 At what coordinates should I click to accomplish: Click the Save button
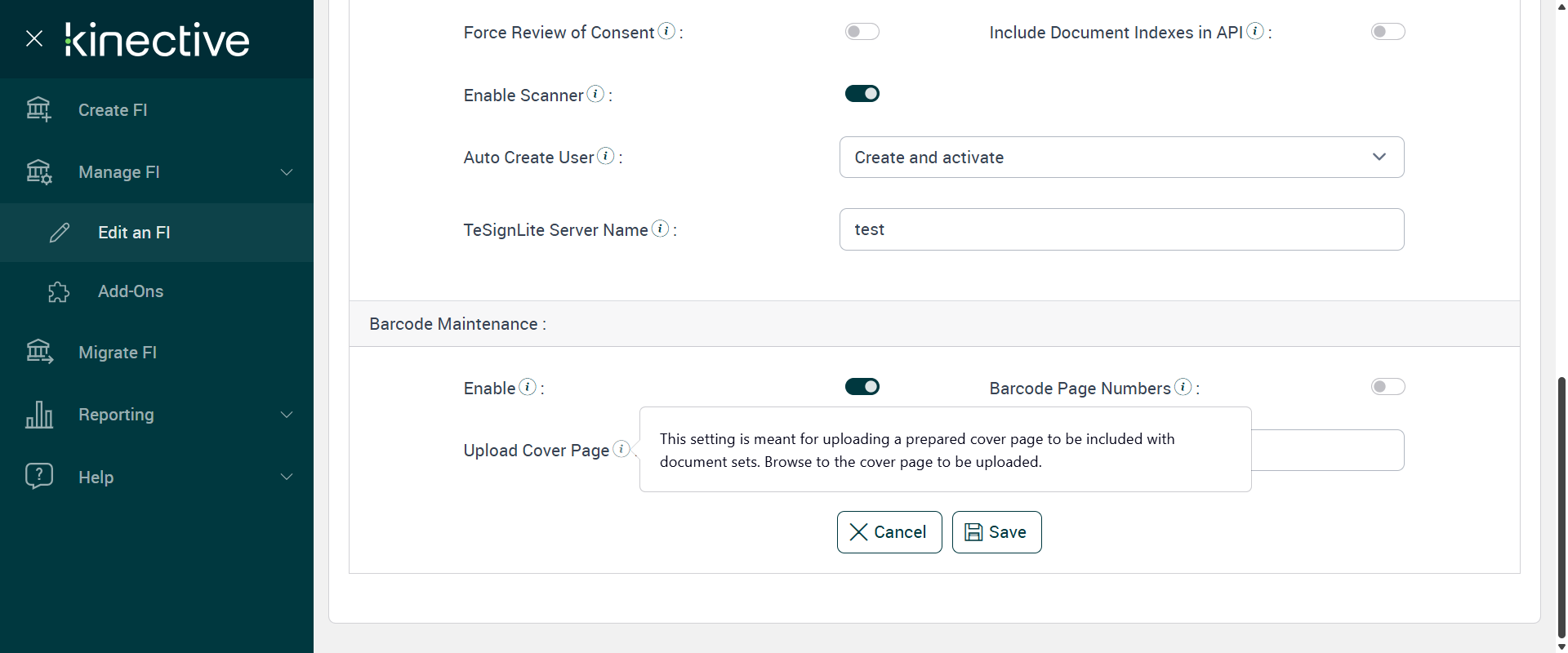[996, 532]
